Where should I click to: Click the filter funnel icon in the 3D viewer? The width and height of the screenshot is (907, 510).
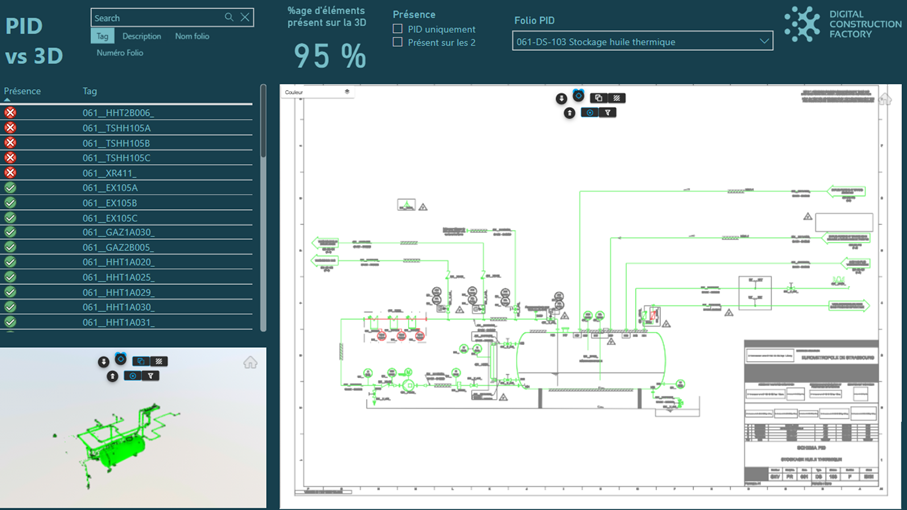click(x=150, y=376)
